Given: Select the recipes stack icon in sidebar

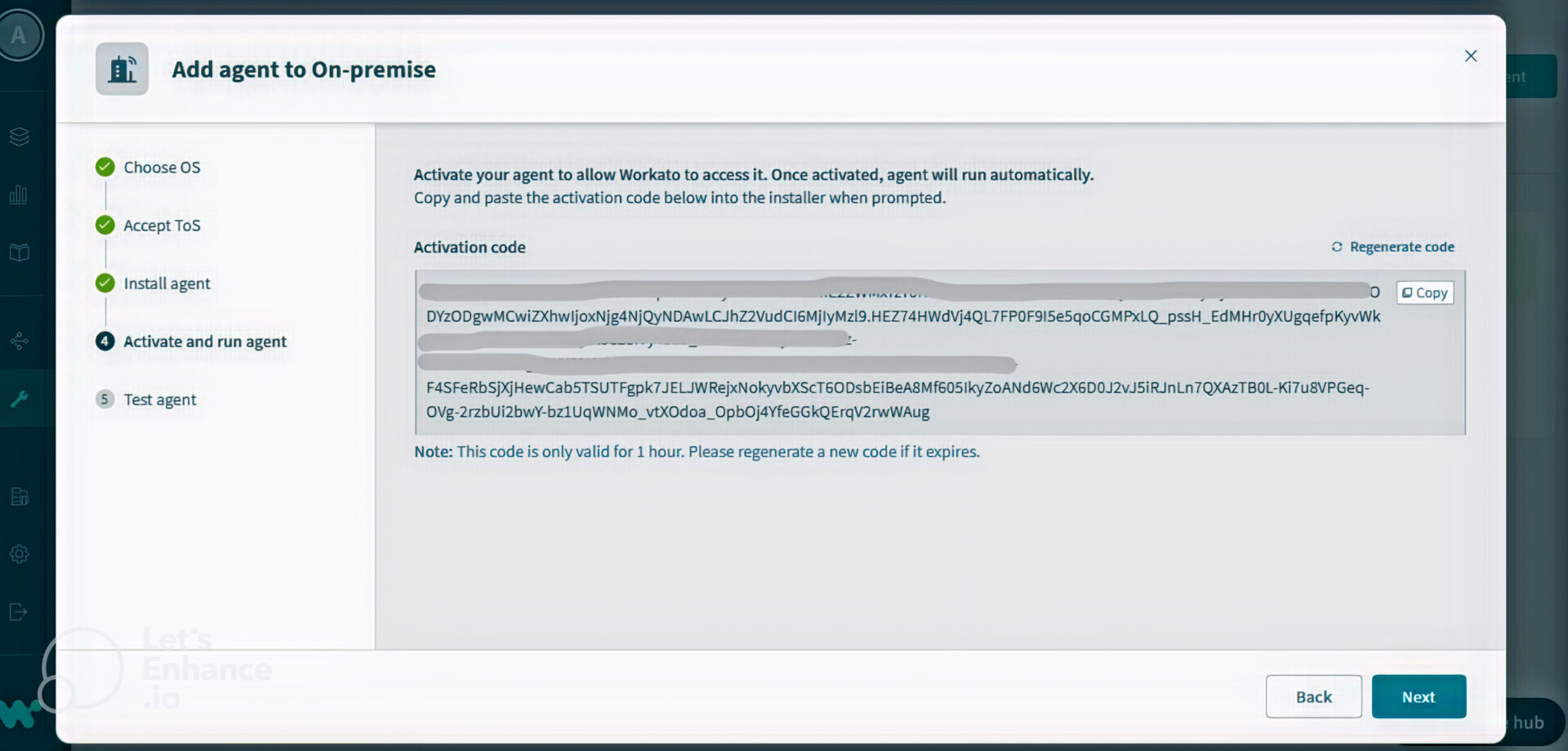Looking at the screenshot, I should click(x=18, y=136).
